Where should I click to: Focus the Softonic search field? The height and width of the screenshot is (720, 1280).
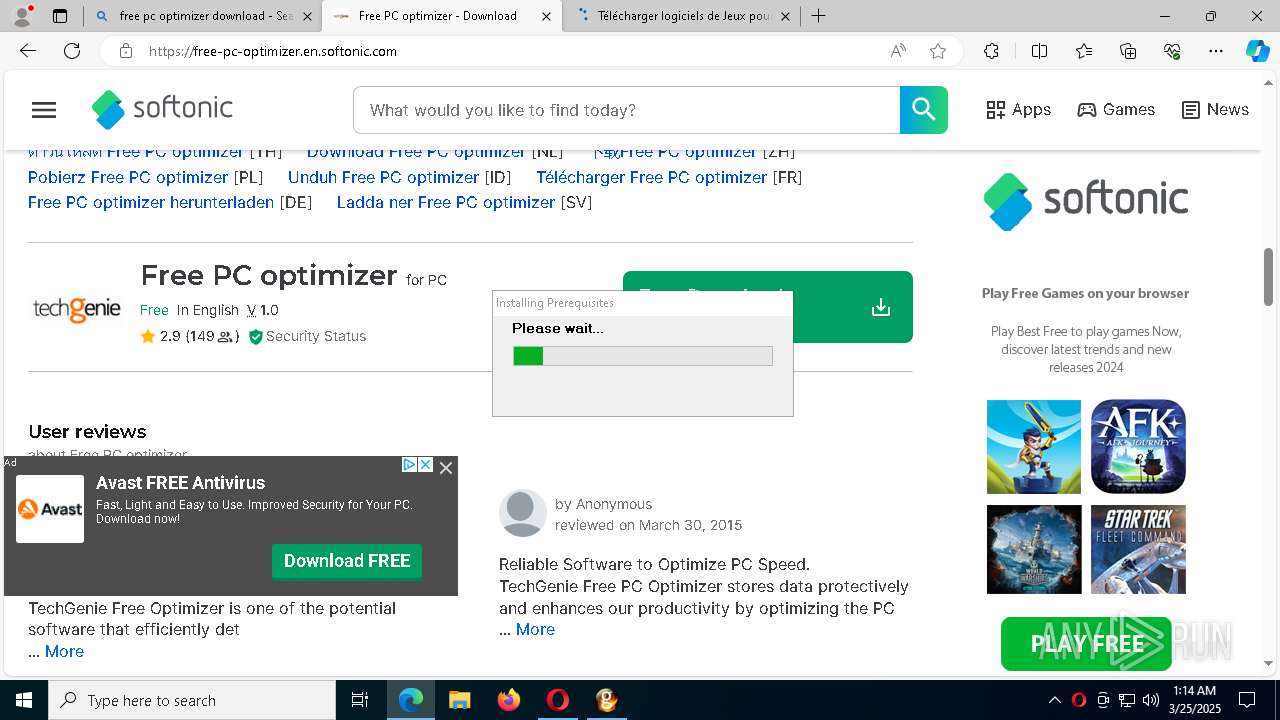tap(627, 110)
